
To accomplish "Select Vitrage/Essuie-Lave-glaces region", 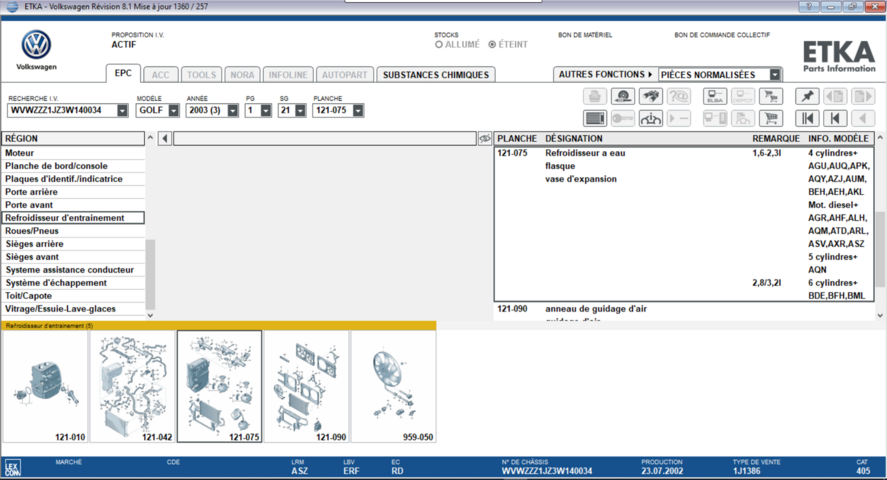I will 74,309.
